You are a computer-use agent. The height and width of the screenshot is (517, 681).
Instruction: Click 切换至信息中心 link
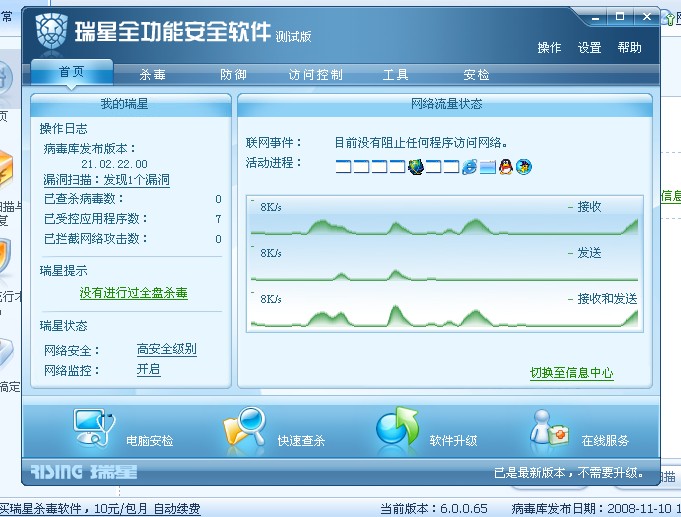pyautogui.click(x=572, y=373)
